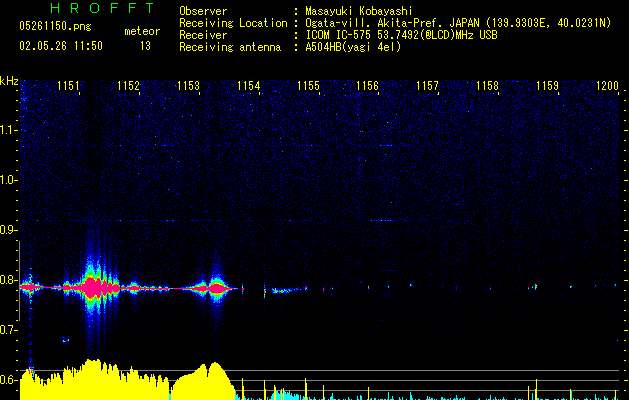The width and height of the screenshot is (629, 400).
Task: Click the 1151 time marker
Action: [68, 86]
